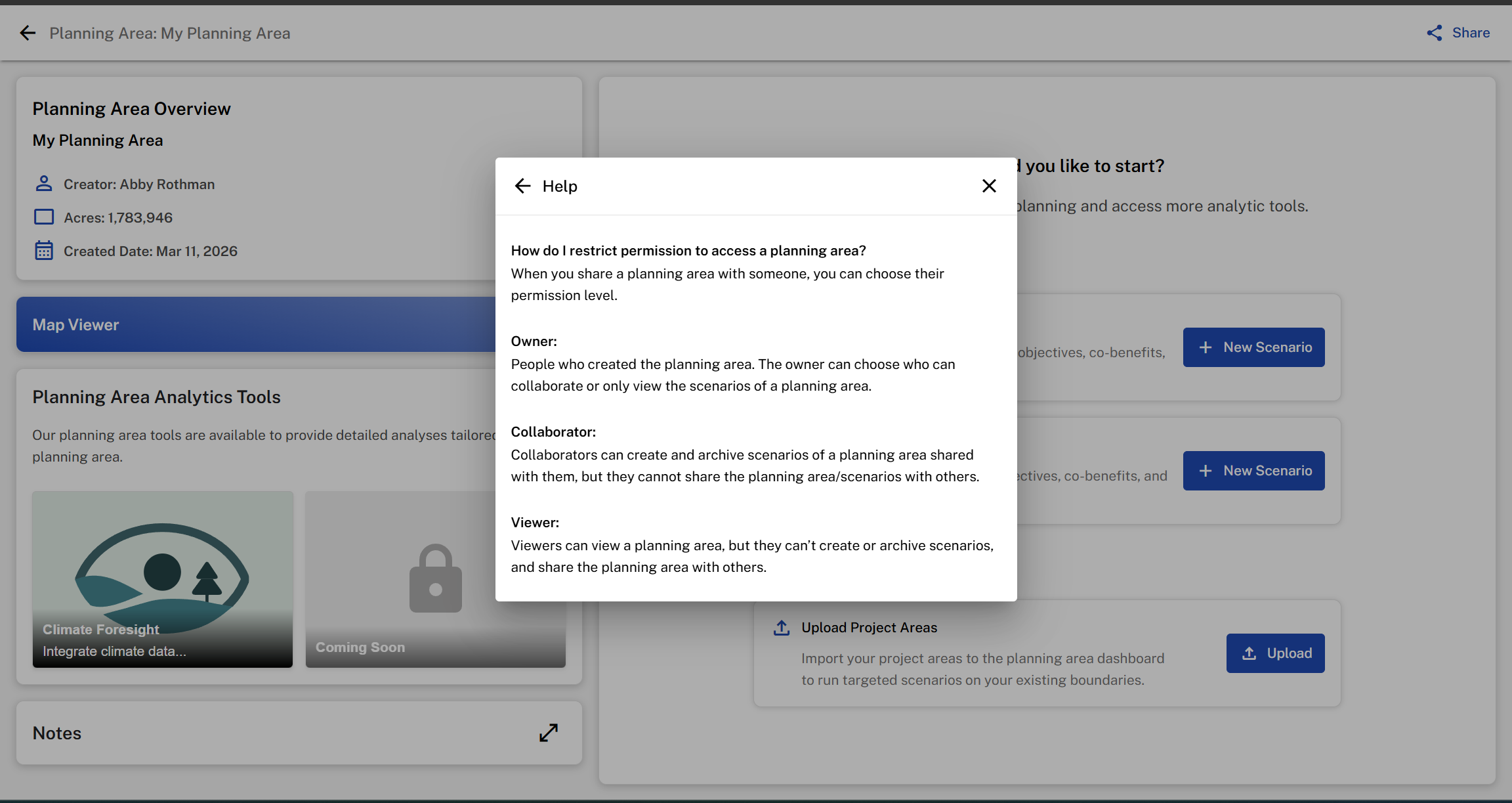Click the first New Scenario button
Viewport: 1512px width, 803px height.
pyautogui.click(x=1253, y=347)
